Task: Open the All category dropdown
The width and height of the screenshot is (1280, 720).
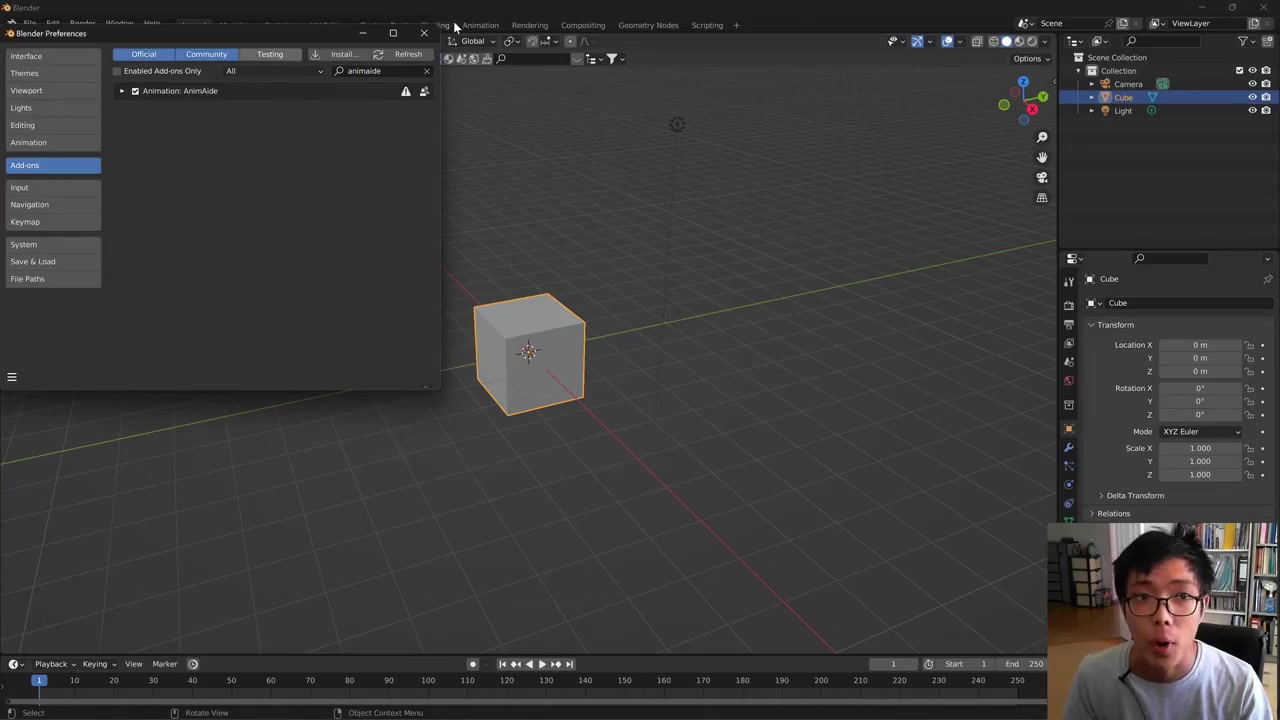Action: tap(274, 71)
